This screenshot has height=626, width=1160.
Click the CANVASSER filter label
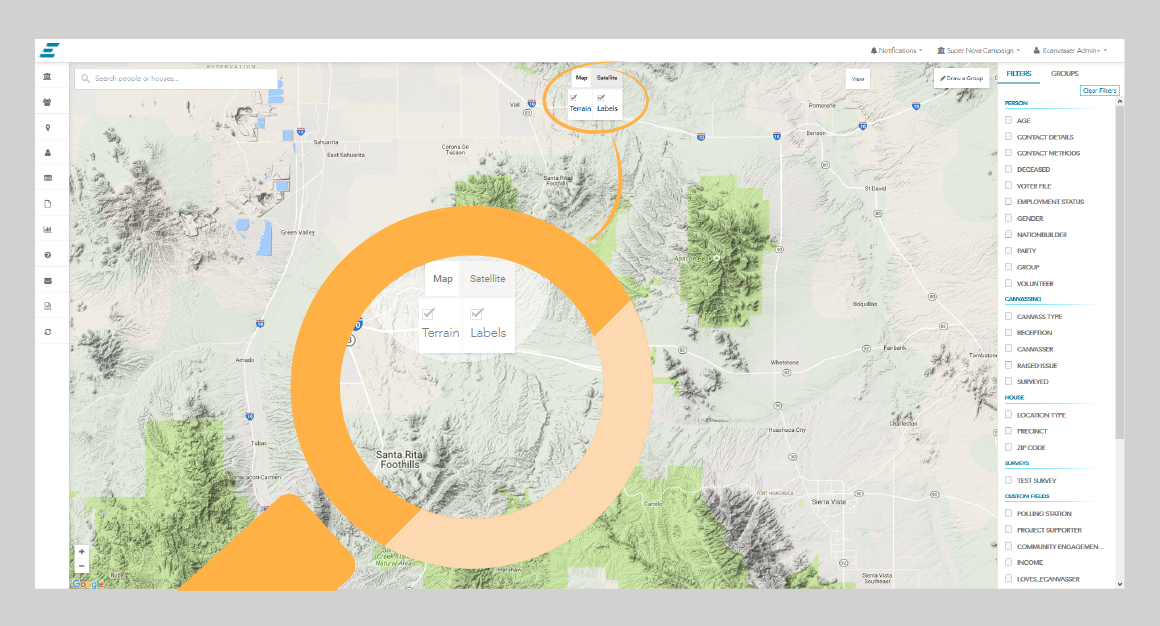coord(1035,349)
